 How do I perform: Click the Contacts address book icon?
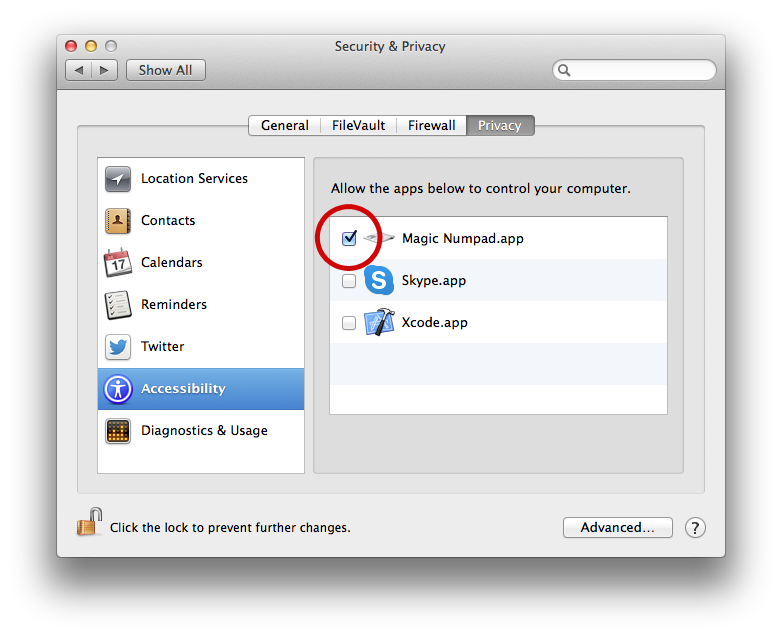click(x=118, y=220)
